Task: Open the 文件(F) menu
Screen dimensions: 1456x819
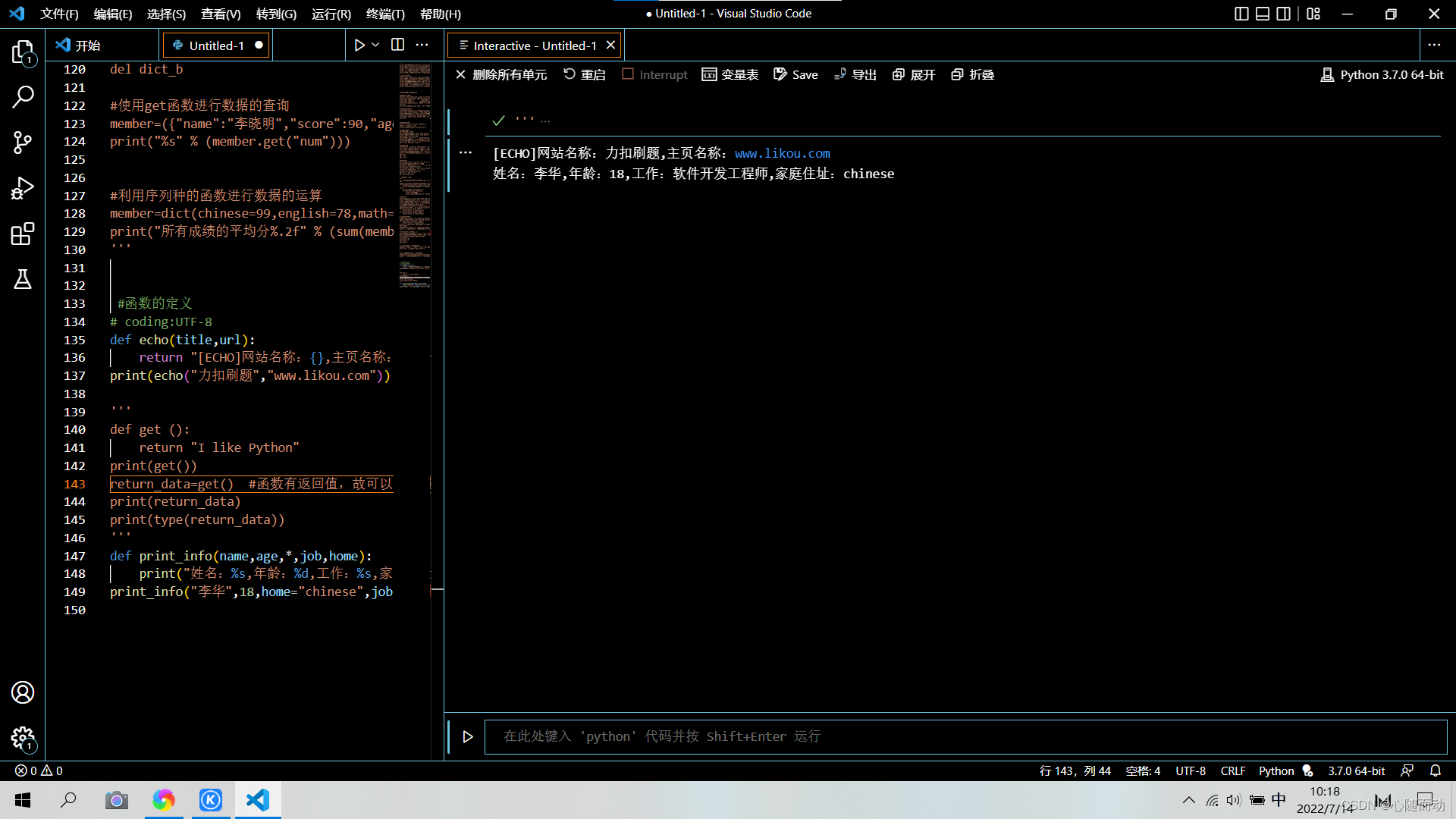Action: 59,14
